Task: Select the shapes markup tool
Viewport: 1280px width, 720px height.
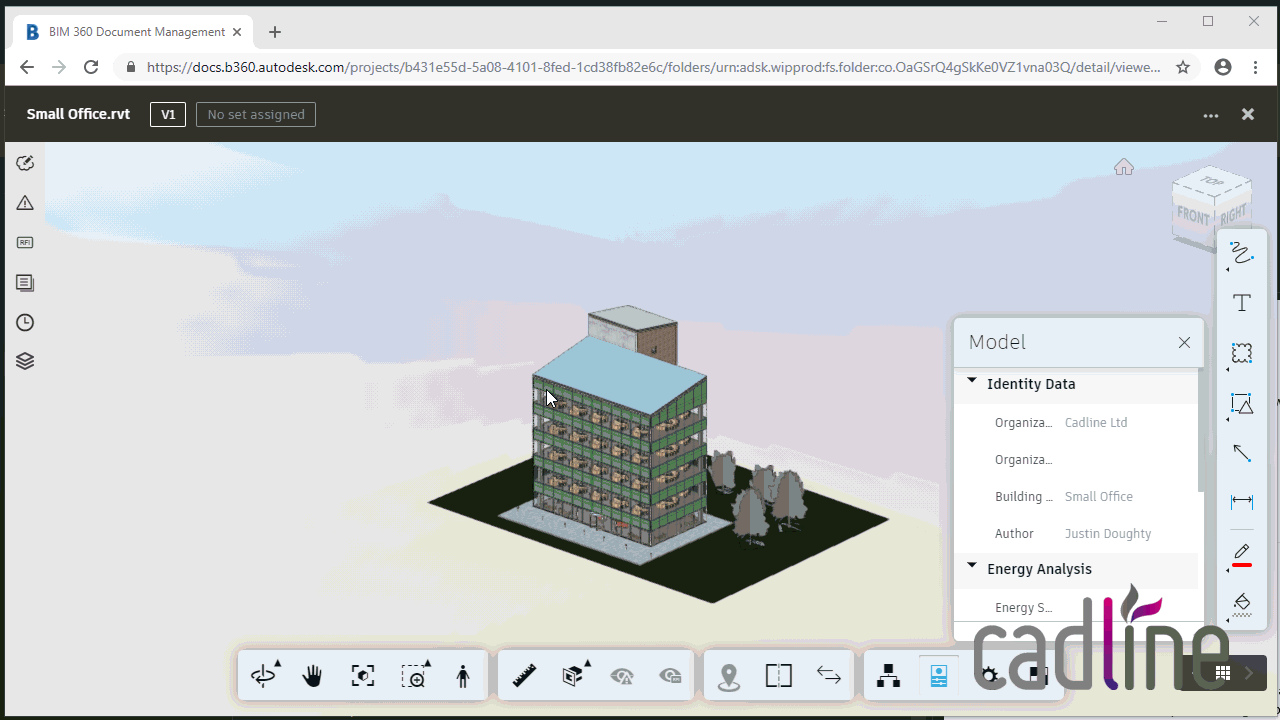Action: [1241, 404]
